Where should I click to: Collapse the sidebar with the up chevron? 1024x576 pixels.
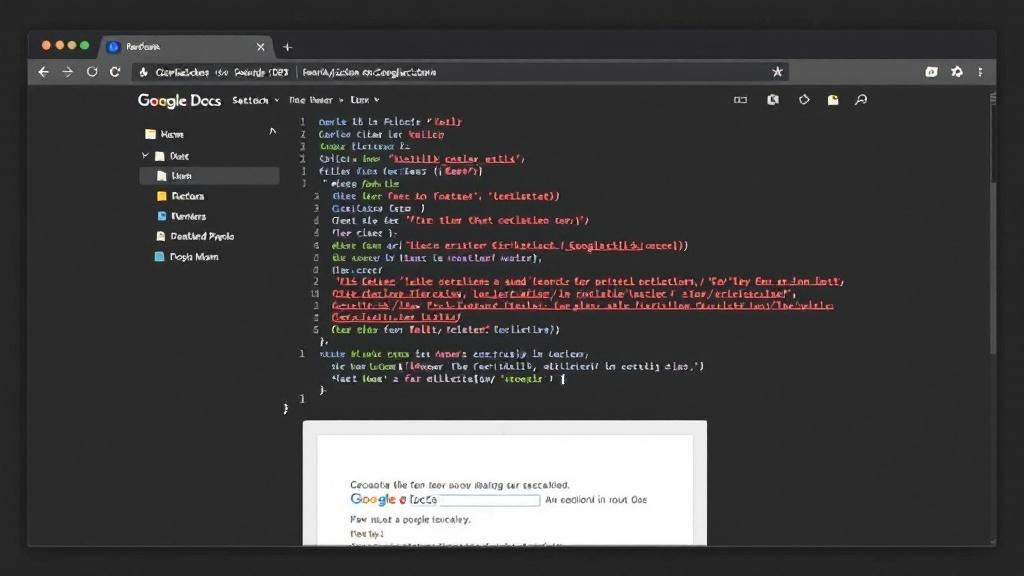[272, 132]
